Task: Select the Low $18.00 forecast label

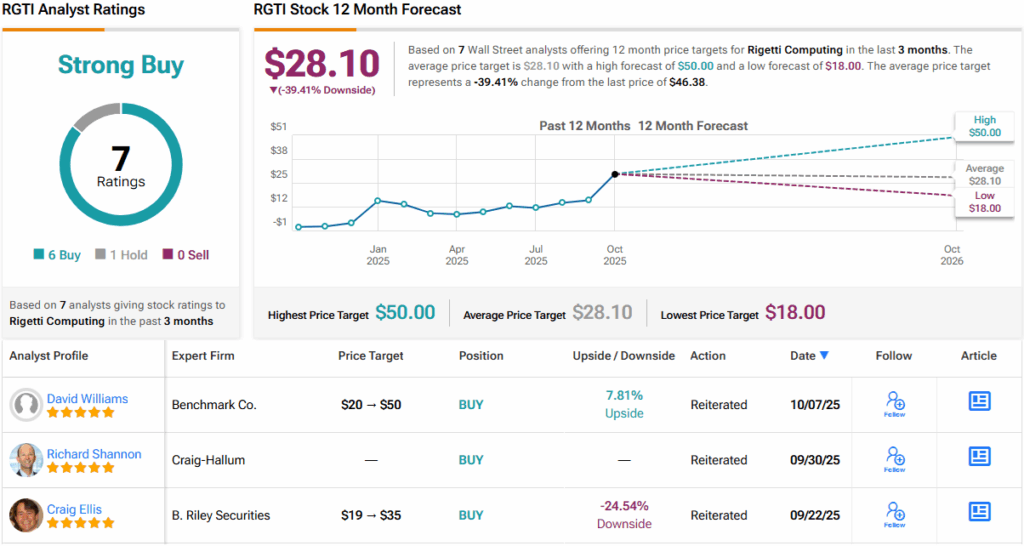Action: click(983, 202)
